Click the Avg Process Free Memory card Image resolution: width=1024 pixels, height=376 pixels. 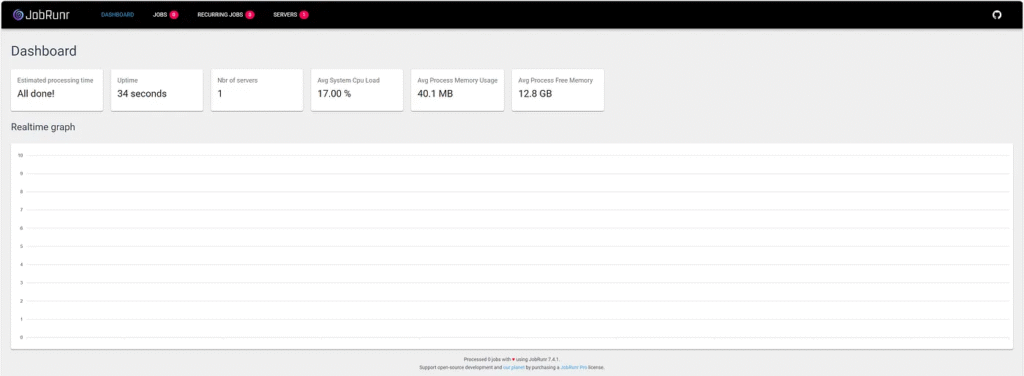click(x=558, y=90)
